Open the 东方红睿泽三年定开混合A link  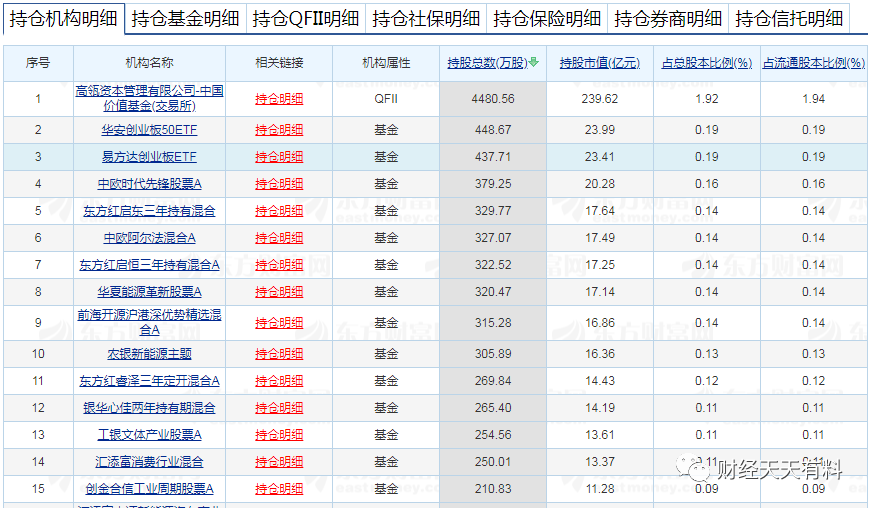149,381
